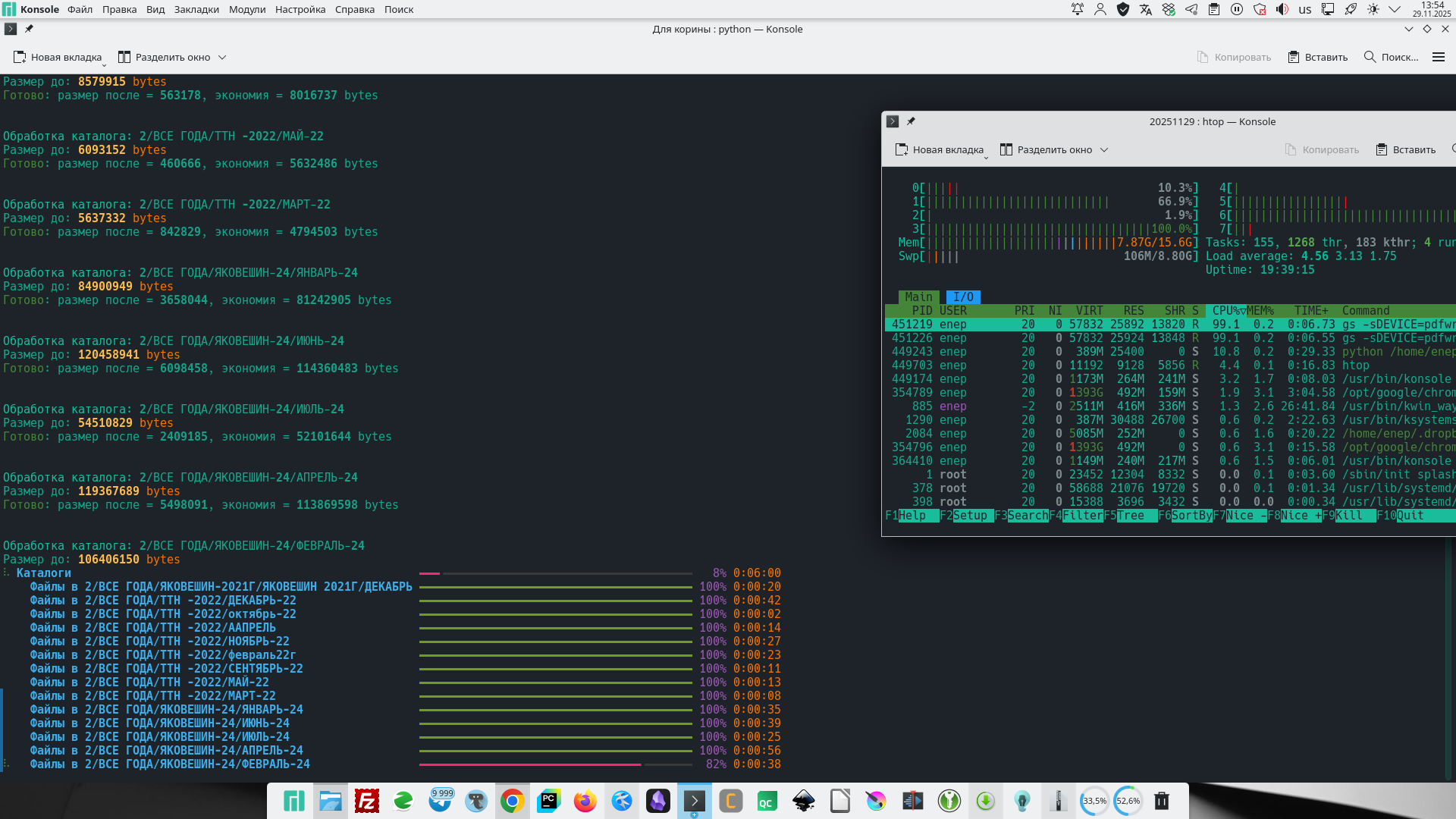Click the Dropbox tray icon
The height and width of the screenshot is (819, 1456).
tap(1169, 9)
